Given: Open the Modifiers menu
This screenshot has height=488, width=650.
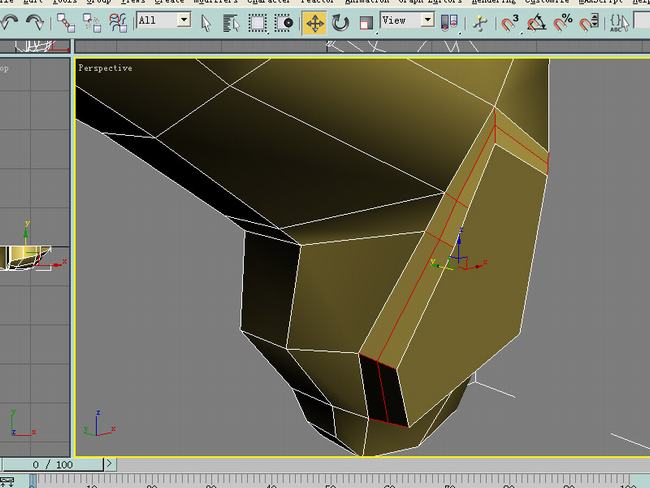Looking at the screenshot, I should (x=215, y=2).
